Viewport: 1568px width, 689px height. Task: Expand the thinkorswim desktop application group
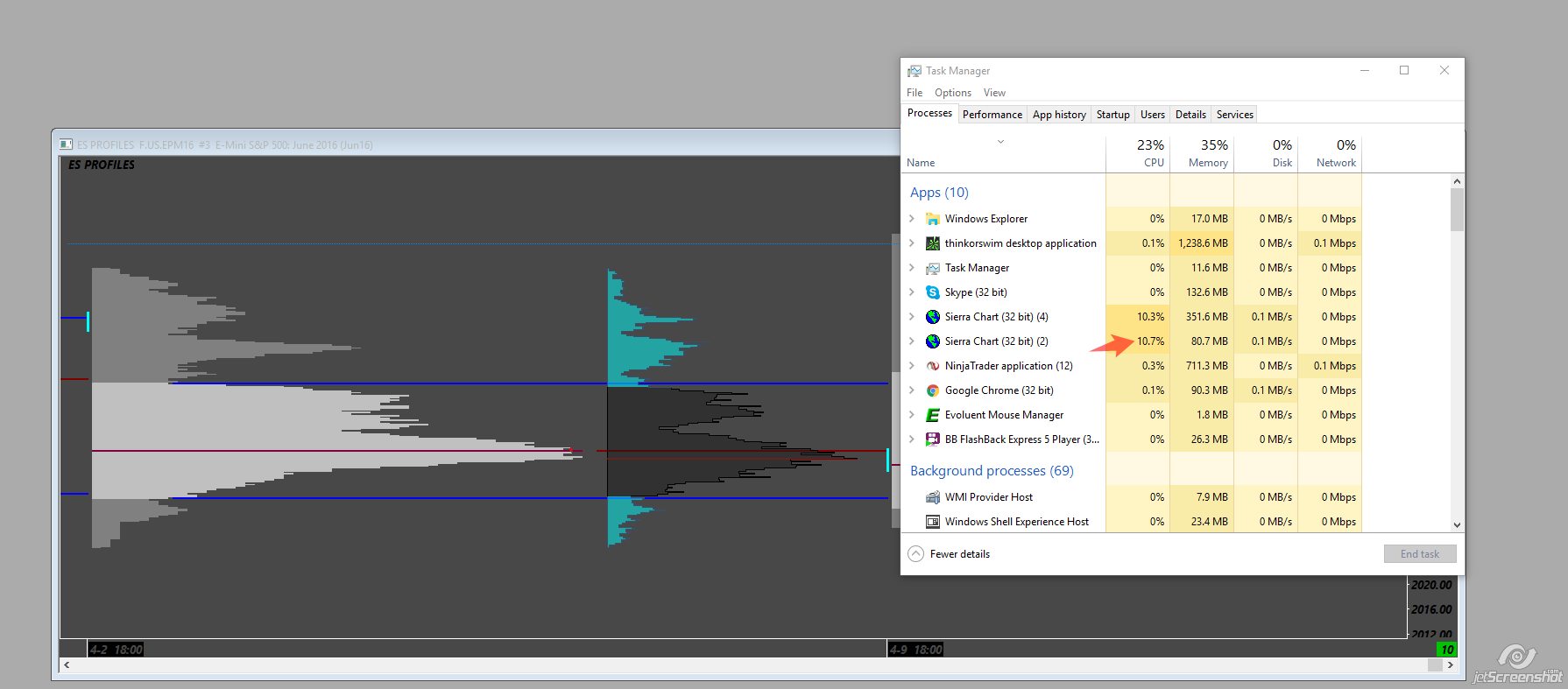click(x=912, y=243)
